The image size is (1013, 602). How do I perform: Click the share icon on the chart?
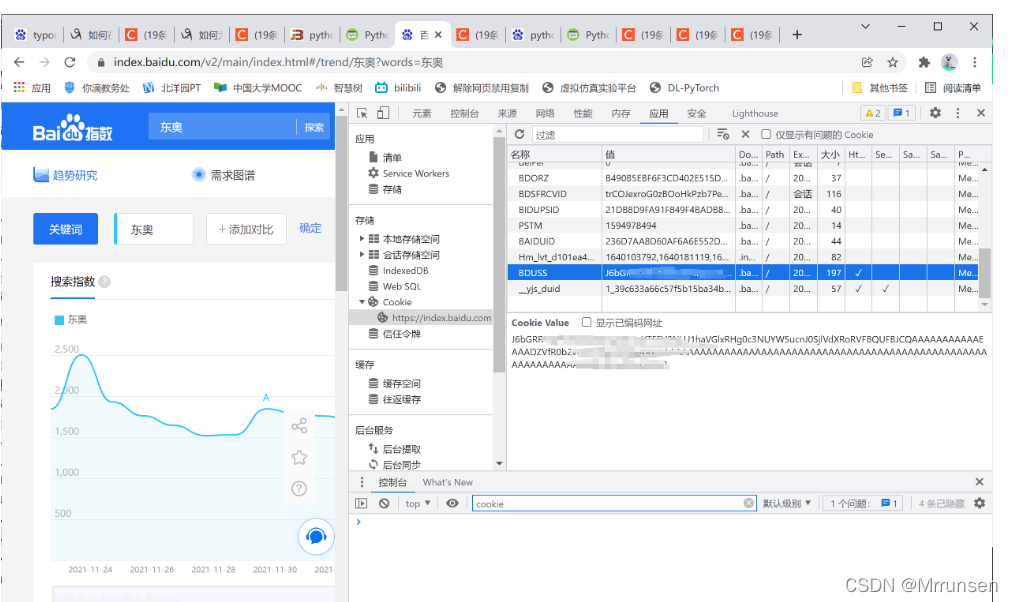click(299, 426)
